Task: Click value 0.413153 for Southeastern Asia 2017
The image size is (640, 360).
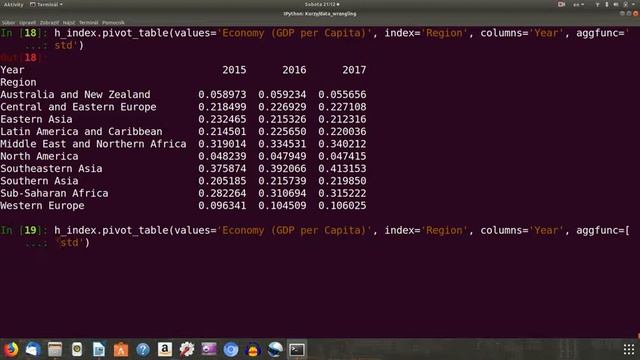Action: [342, 169]
